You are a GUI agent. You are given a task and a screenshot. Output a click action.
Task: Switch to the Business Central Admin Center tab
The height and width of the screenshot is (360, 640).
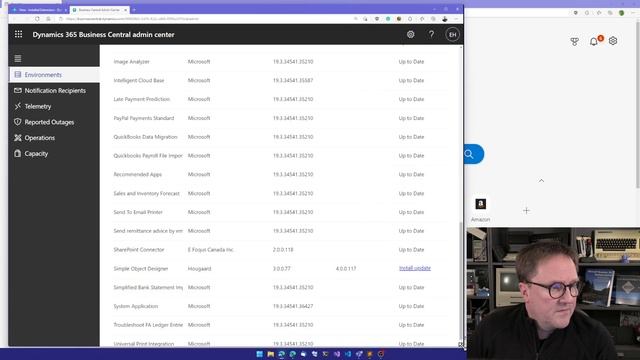click(x=99, y=9)
